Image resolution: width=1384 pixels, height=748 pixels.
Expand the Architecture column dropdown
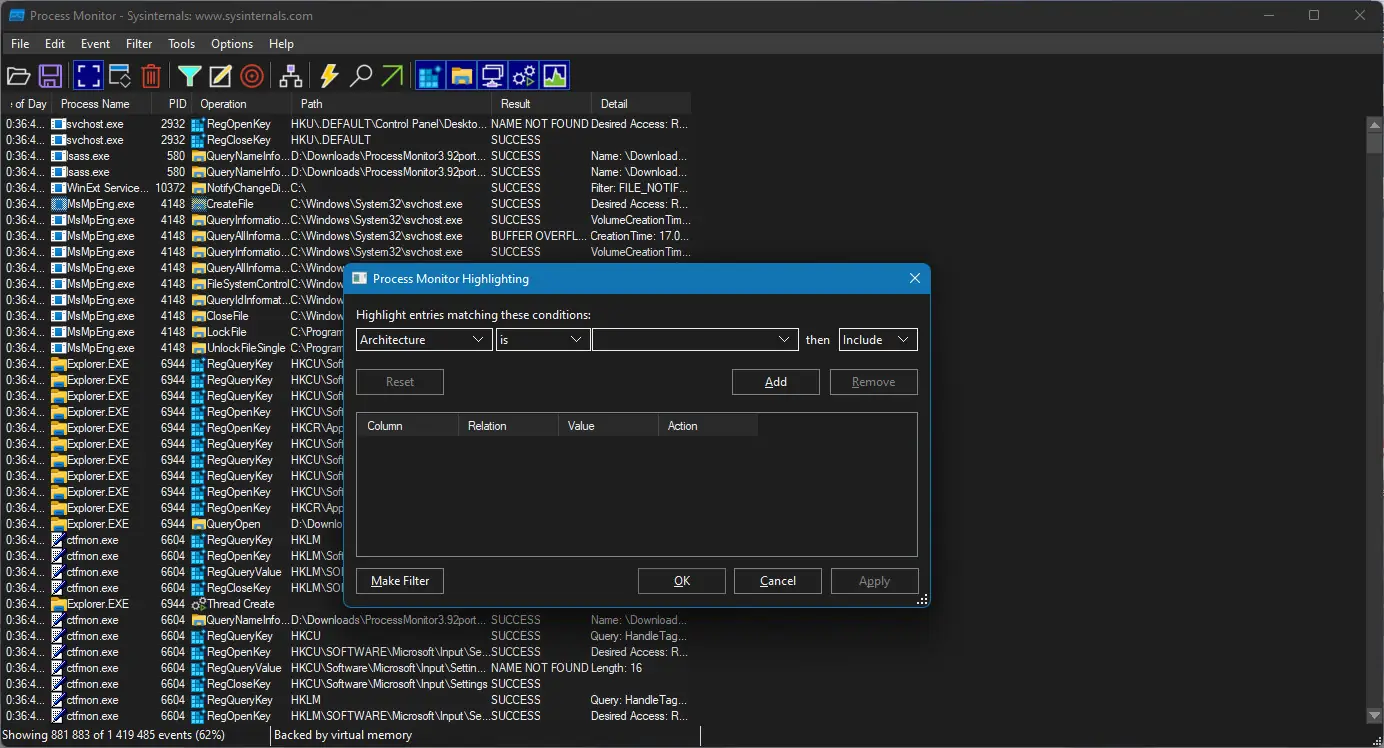424,340
